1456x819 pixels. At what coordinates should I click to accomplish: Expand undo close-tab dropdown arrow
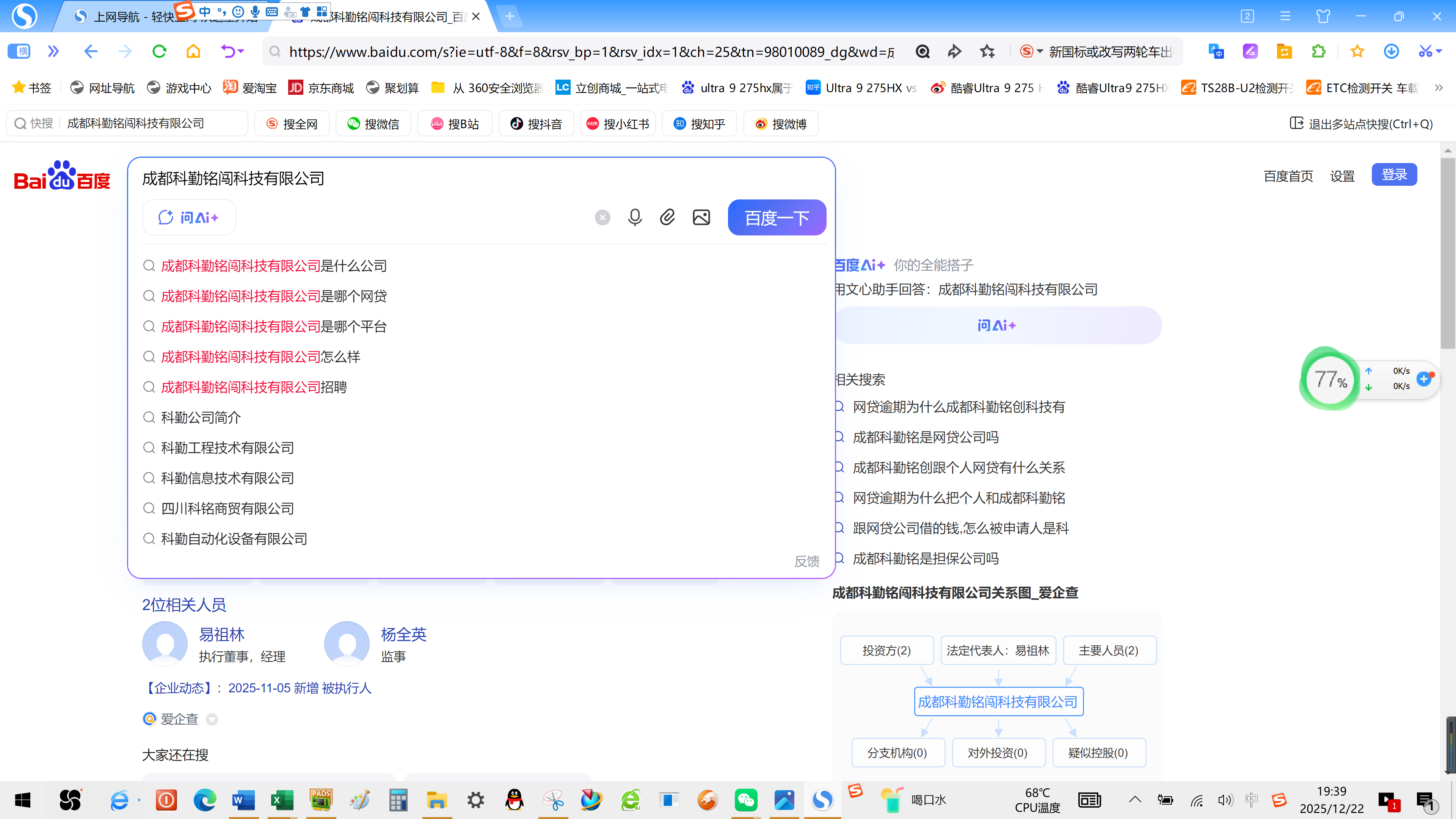(x=242, y=52)
